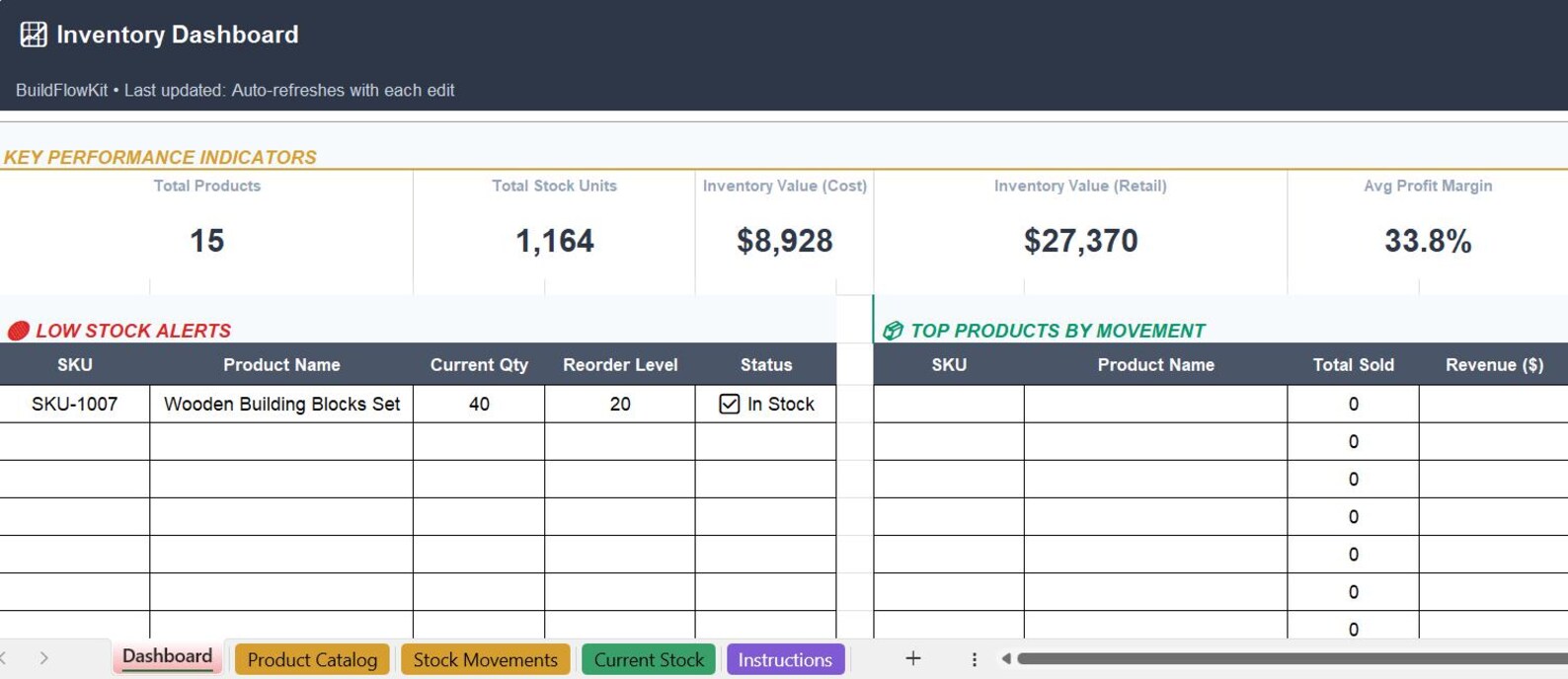This screenshot has width=1568, height=679.
Task: Click the next sheet tab arrow
Action: pyautogui.click(x=44, y=657)
